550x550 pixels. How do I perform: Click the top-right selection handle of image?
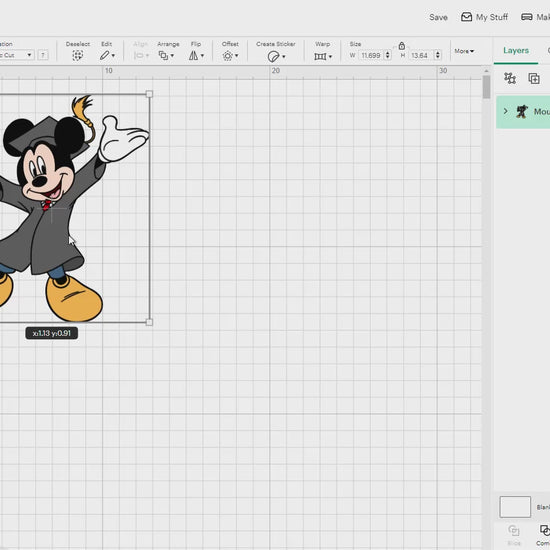coord(149,94)
